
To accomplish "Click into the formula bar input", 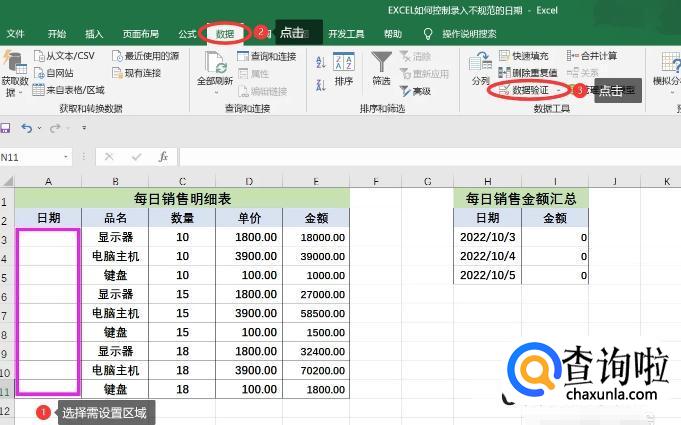I will (x=430, y=157).
